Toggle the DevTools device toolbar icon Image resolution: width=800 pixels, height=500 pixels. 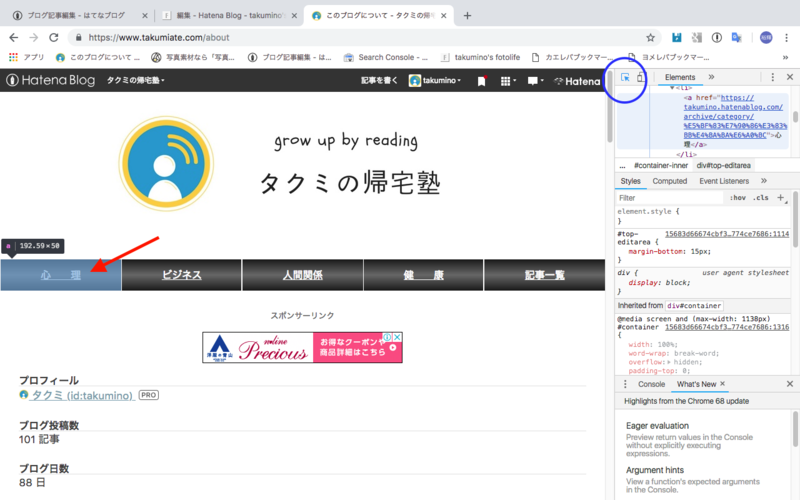(641, 77)
